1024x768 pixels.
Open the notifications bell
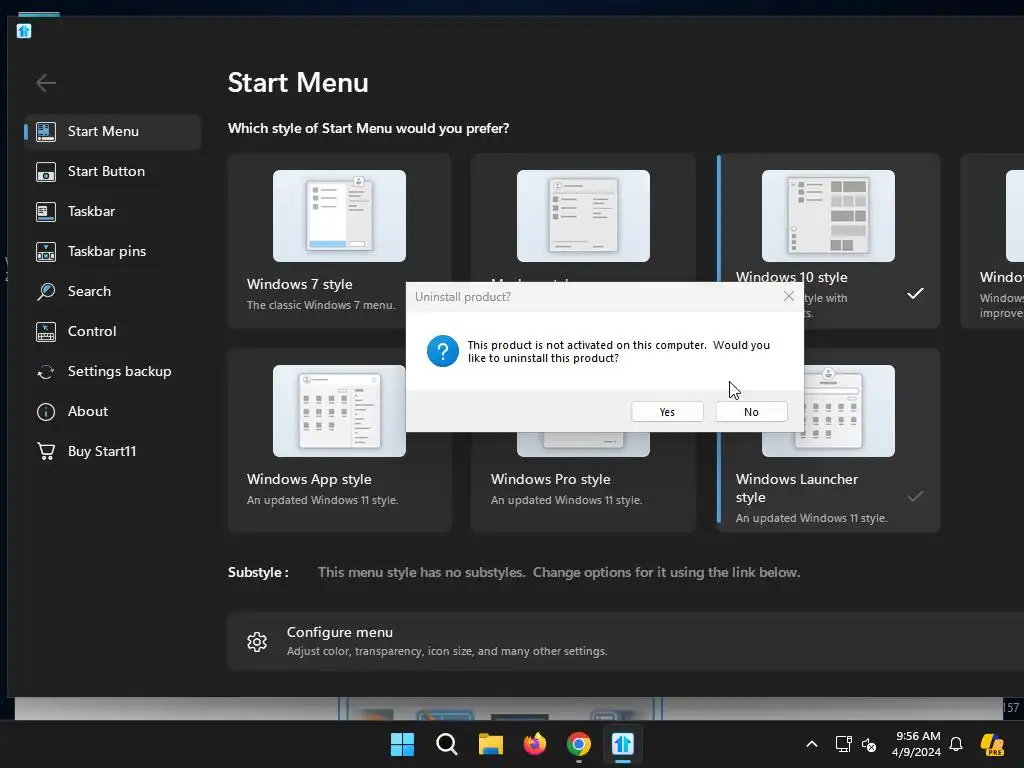pyautogui.click(x=956, y=744)
